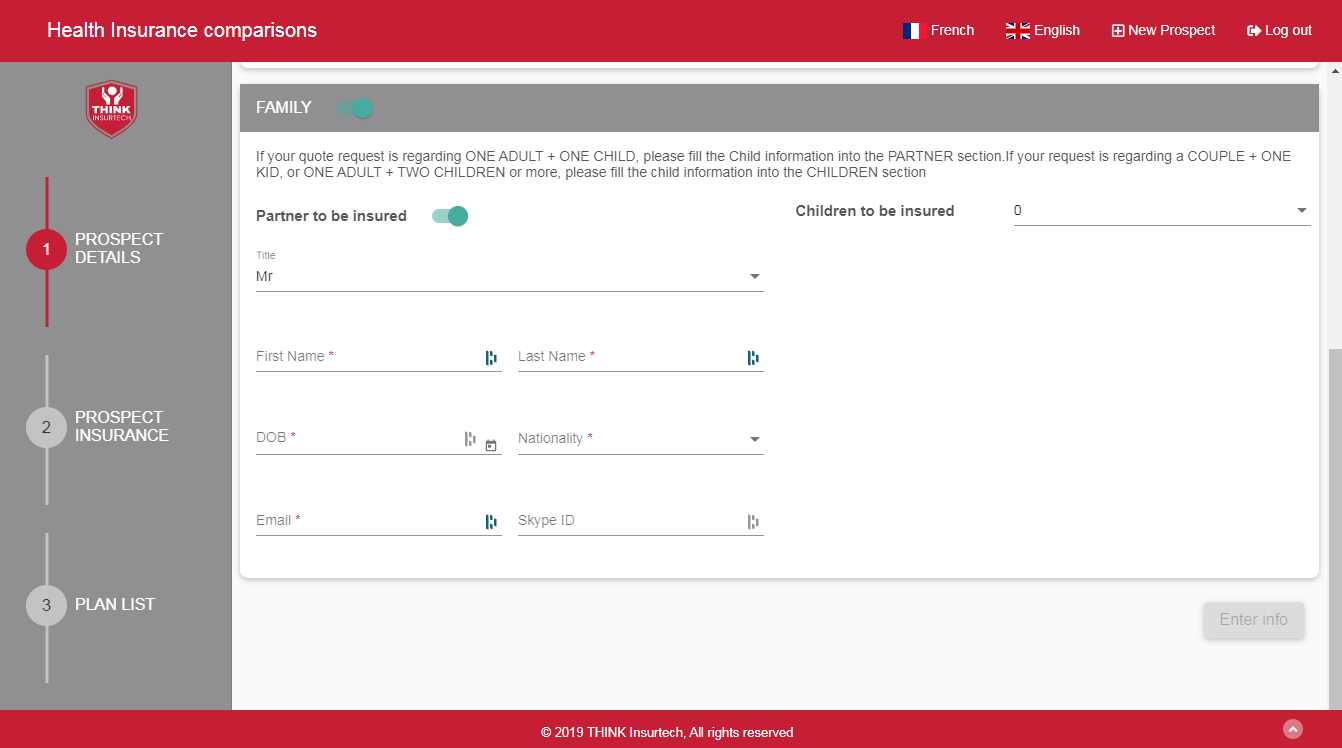Click the autofill icon in First Name field
This screenshot has width=1342, height=748.
491,358
